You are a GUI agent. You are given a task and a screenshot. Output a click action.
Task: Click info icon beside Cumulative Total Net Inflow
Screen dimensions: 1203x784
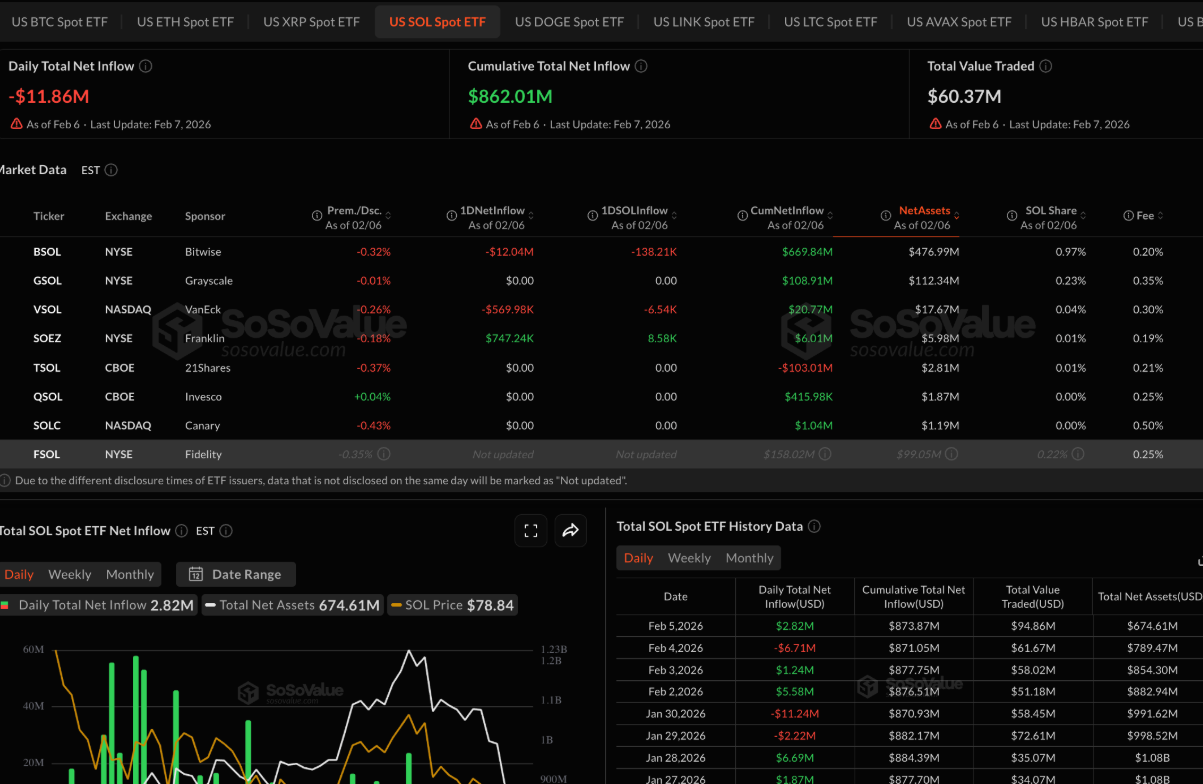pyautogui.click(x=641, y=66)
